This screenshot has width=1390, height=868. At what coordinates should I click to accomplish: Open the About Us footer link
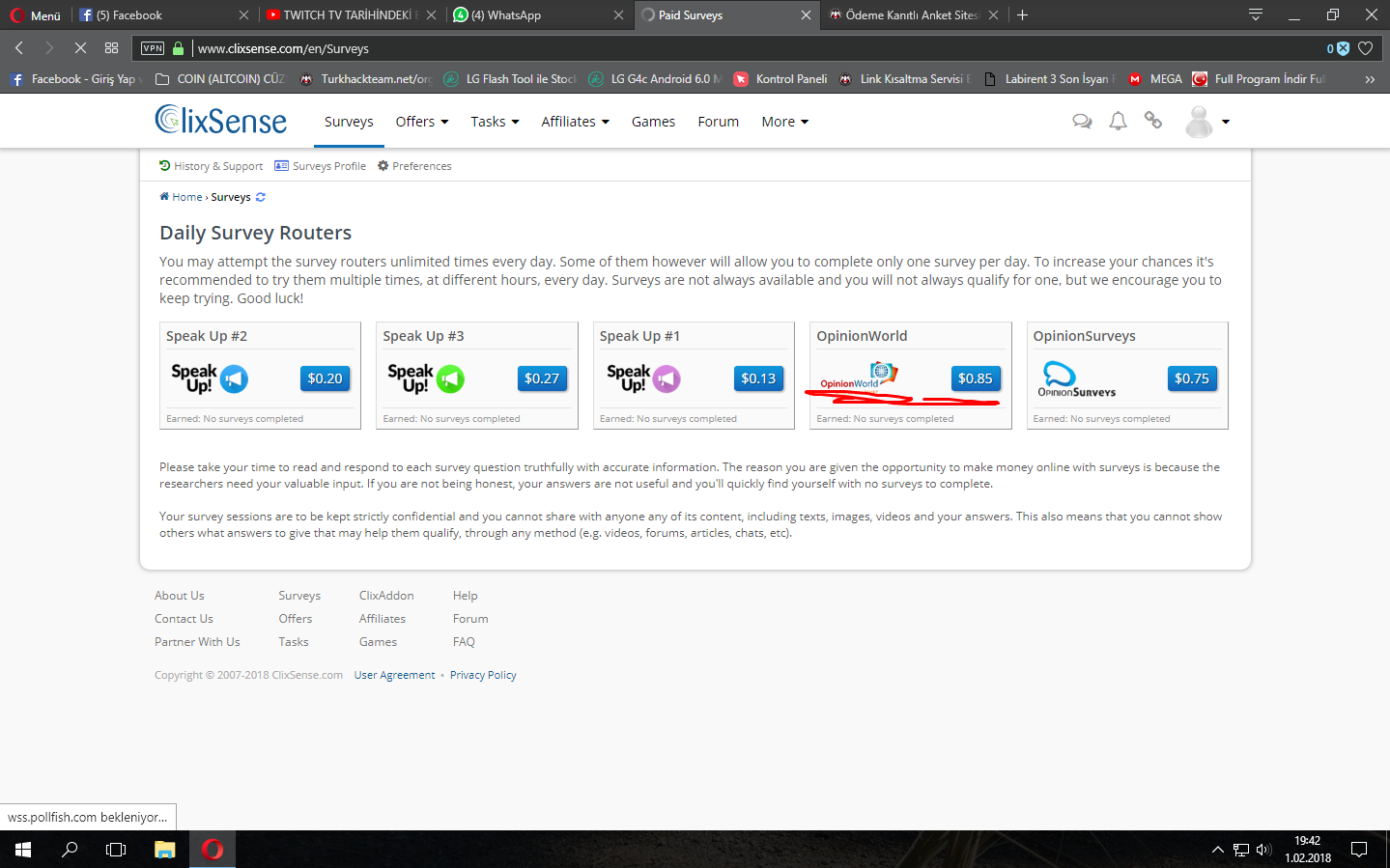[180, 596]
